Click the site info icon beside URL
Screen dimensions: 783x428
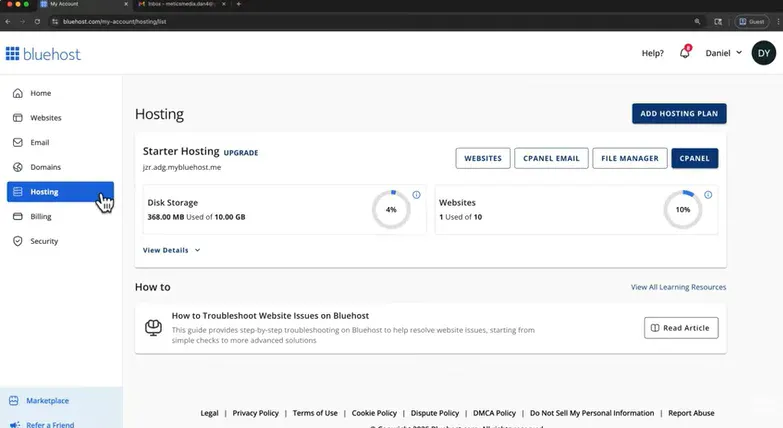click(55, 21)
